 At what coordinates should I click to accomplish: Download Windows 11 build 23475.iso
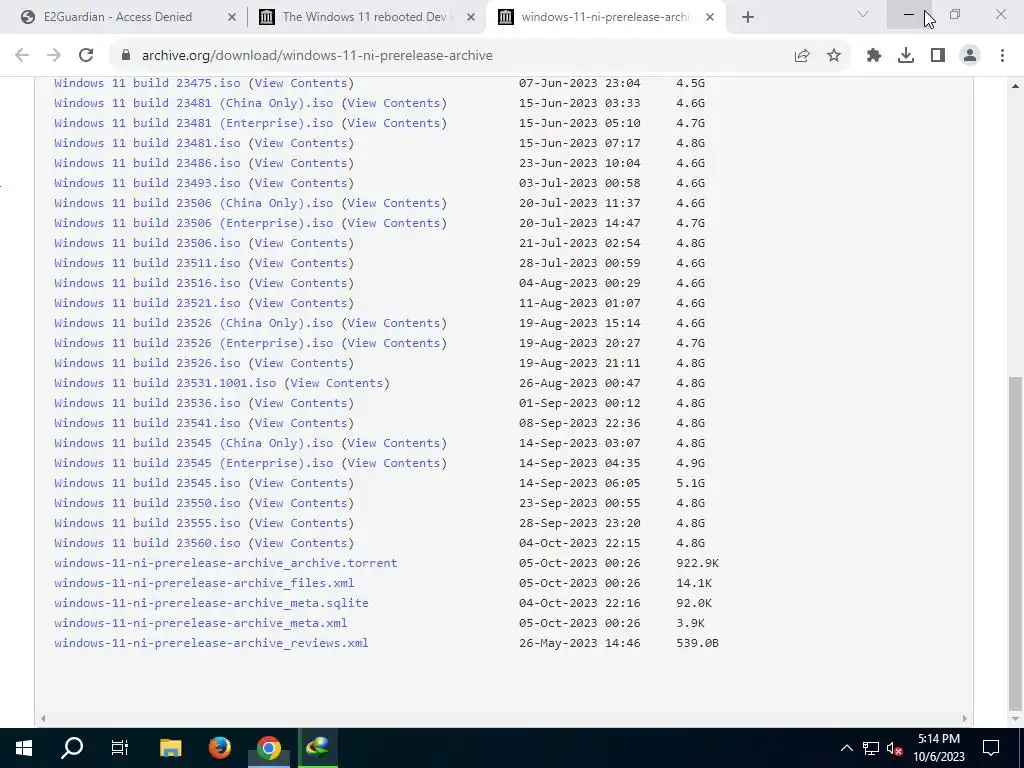pos(147,83)
